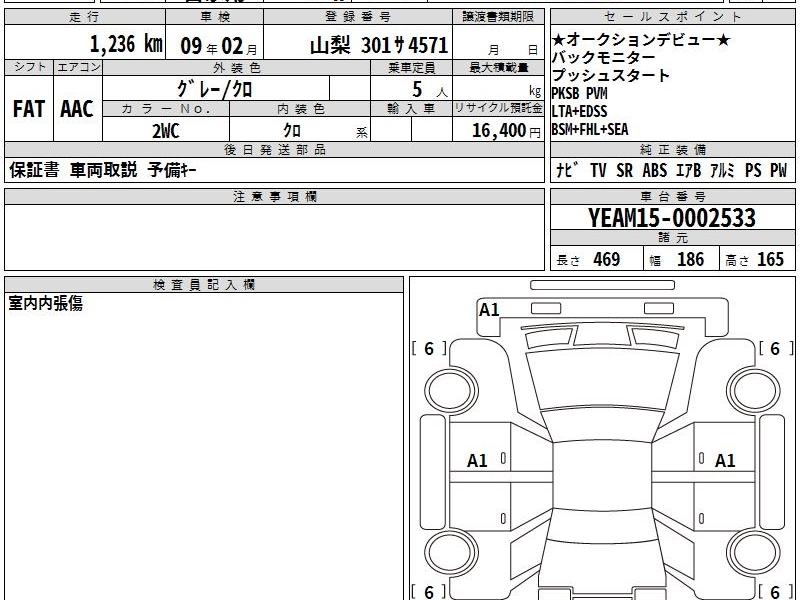Click chassis number YEAM15-0002533
This screenshot has width=800, height=600.
672,218
